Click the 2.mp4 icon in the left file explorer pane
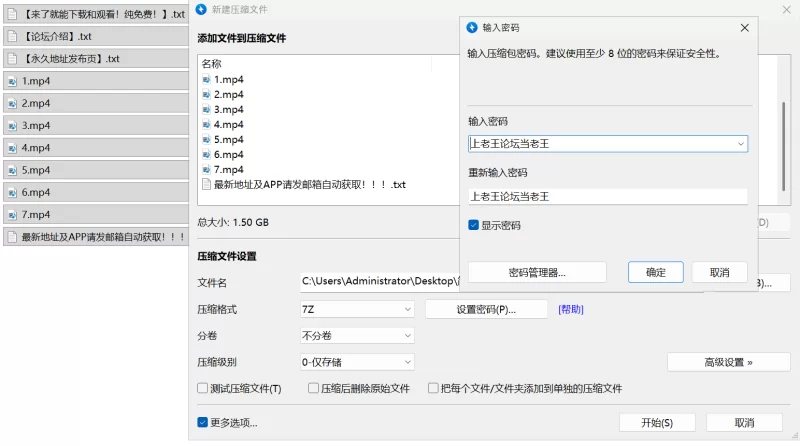Viewport: 800px width, 446px height. click(12, 104)
